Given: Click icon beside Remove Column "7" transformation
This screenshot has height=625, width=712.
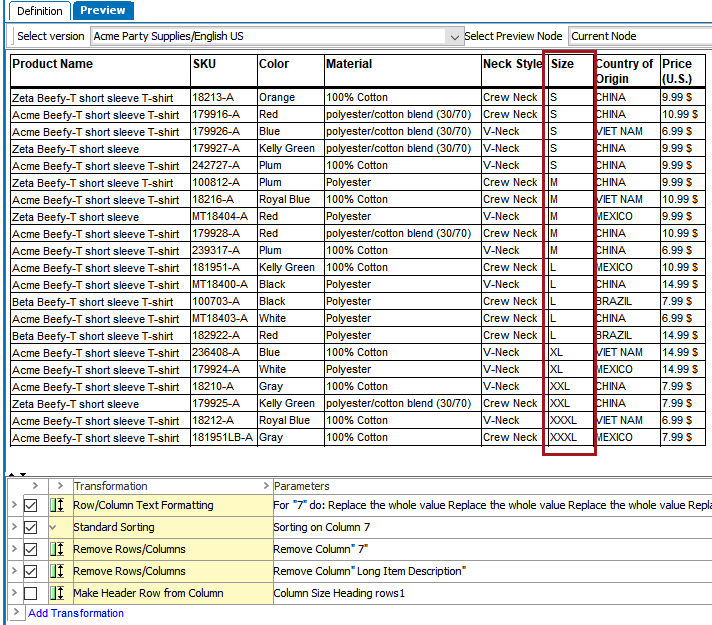Looking at the screenshot, I should 56,549.
